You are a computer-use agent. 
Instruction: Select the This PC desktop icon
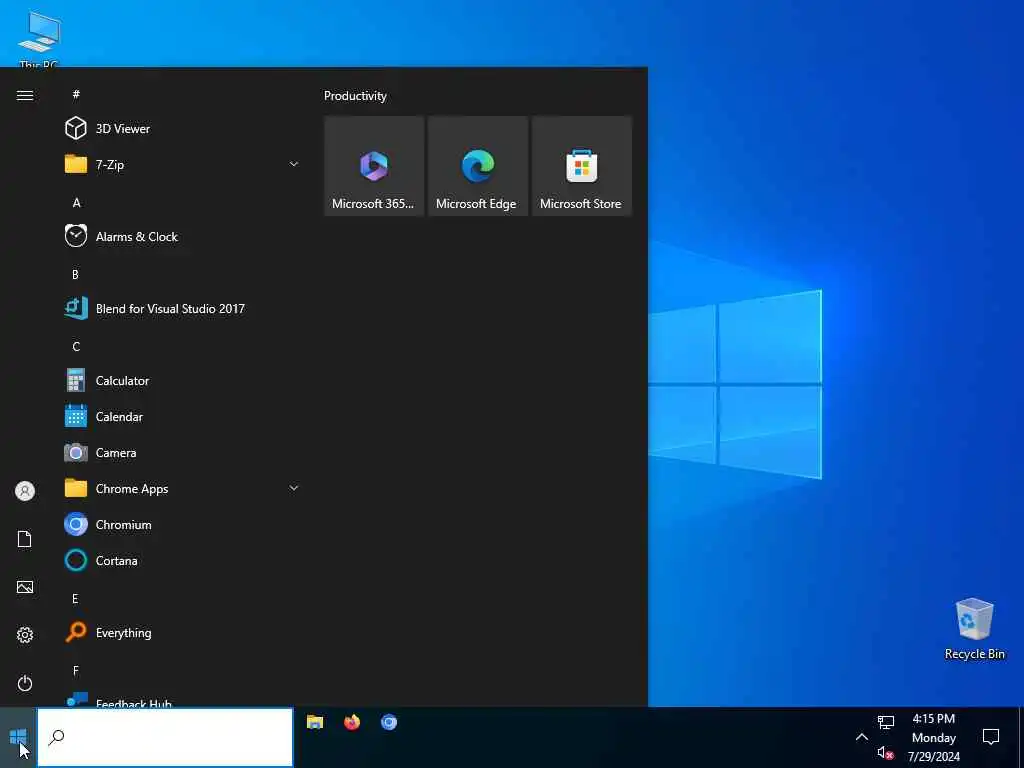coord(39,39)
